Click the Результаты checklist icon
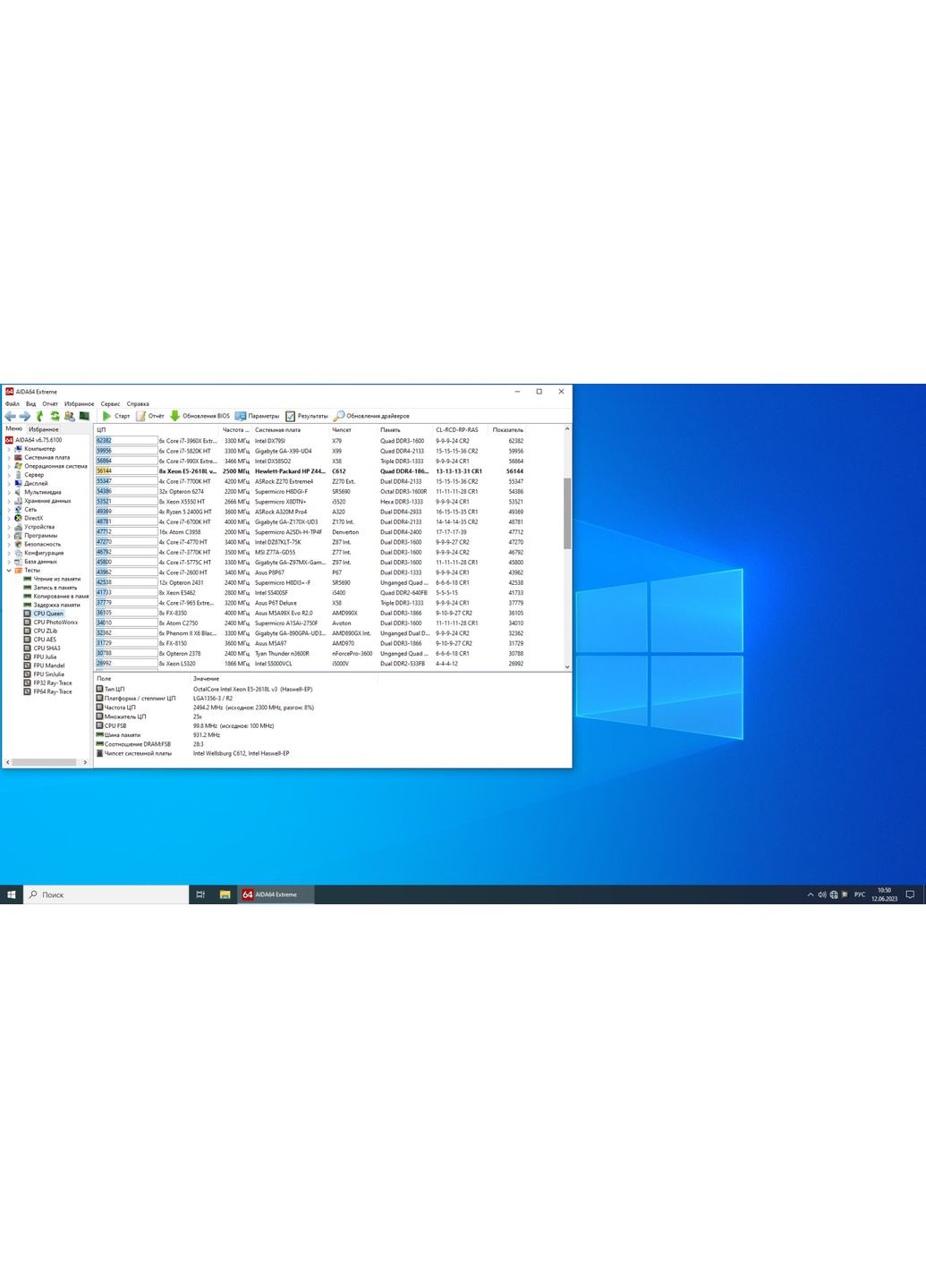 click(x=290, y=416)
